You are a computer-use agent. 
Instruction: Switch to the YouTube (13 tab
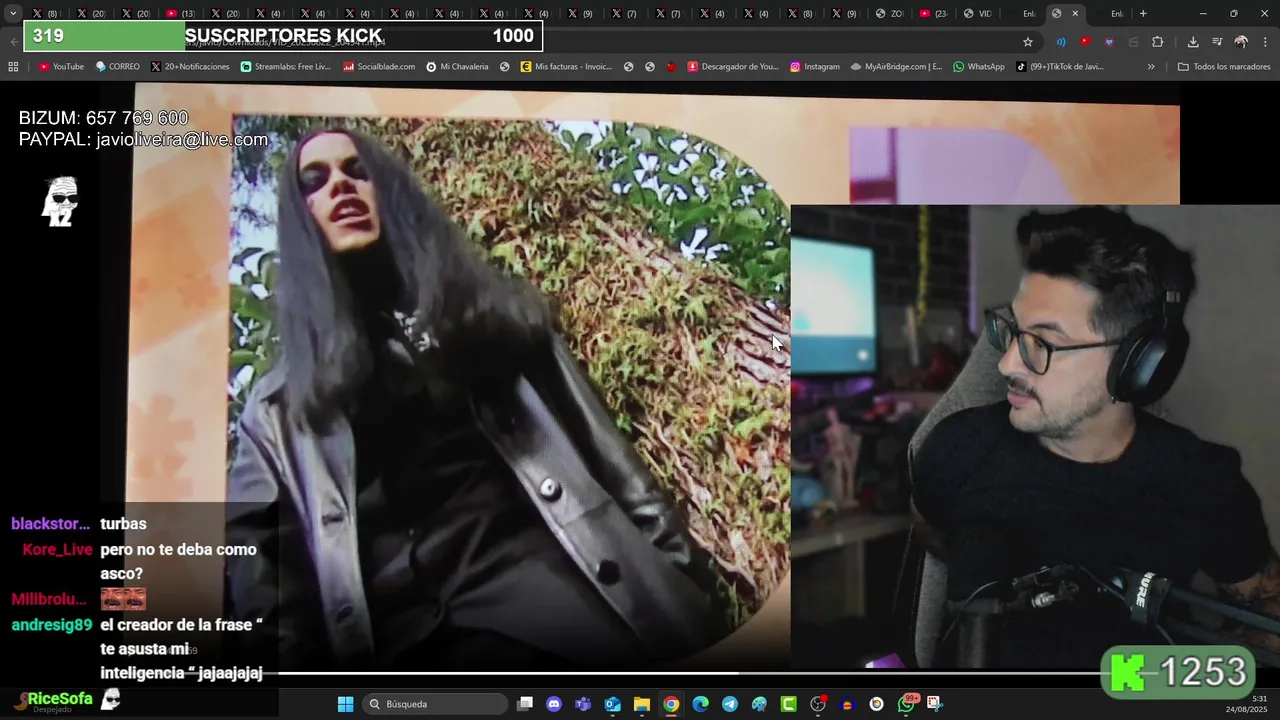tap(180, 14)
